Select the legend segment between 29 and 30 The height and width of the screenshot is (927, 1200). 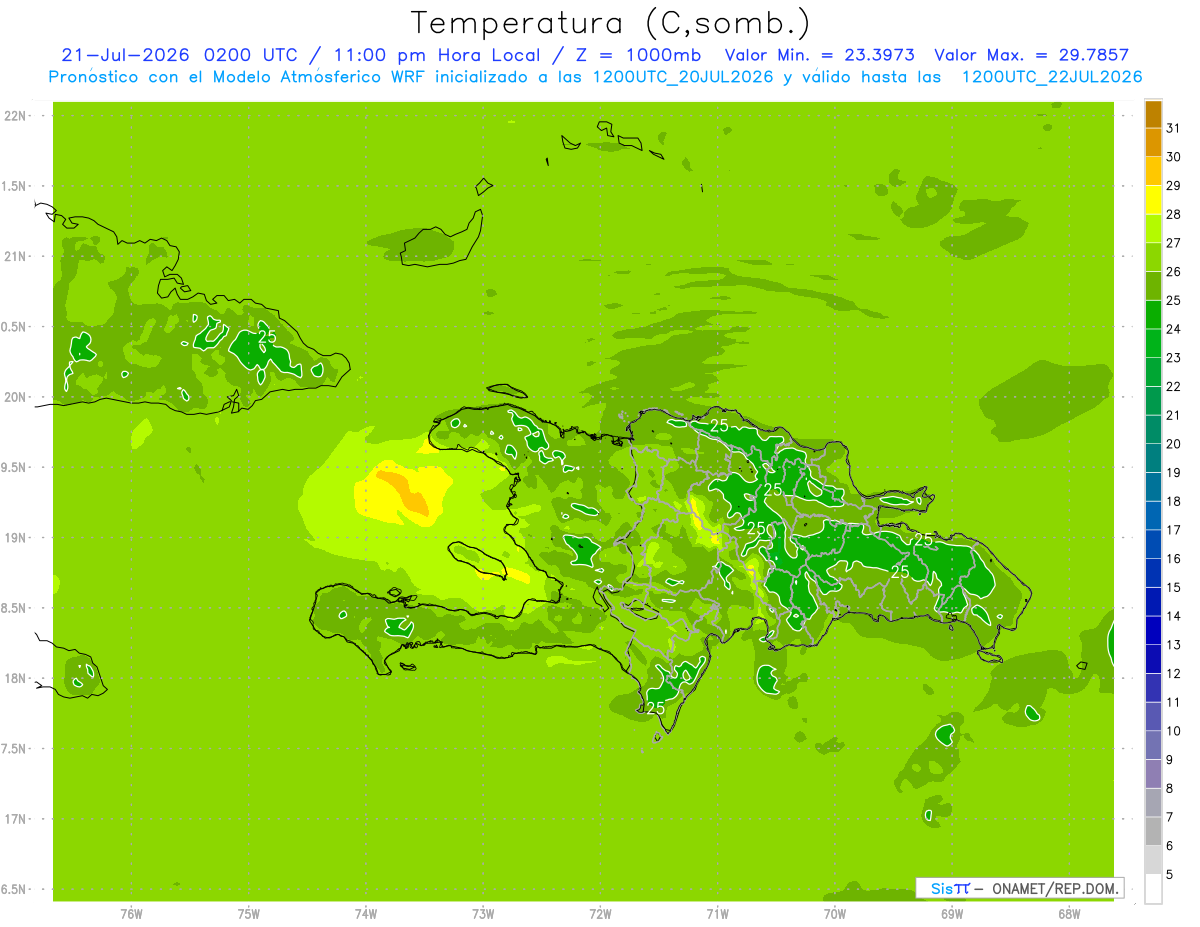[x=1153, y=171]
